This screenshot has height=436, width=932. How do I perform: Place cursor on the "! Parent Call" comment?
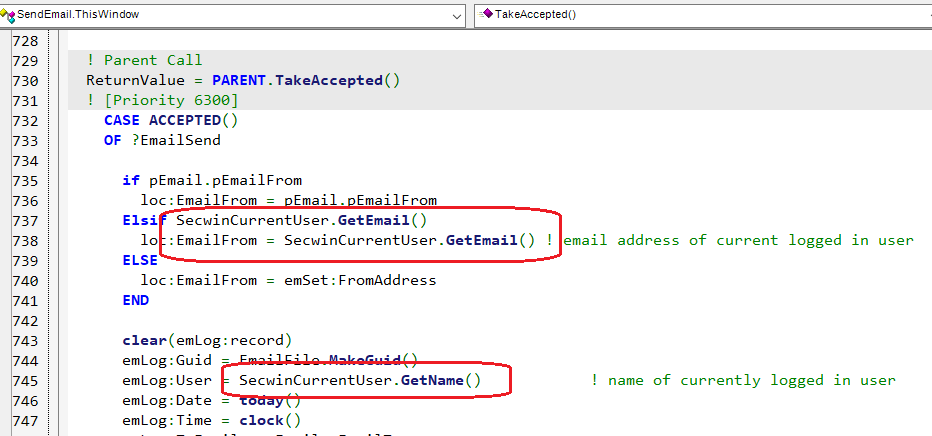[145, 60]
